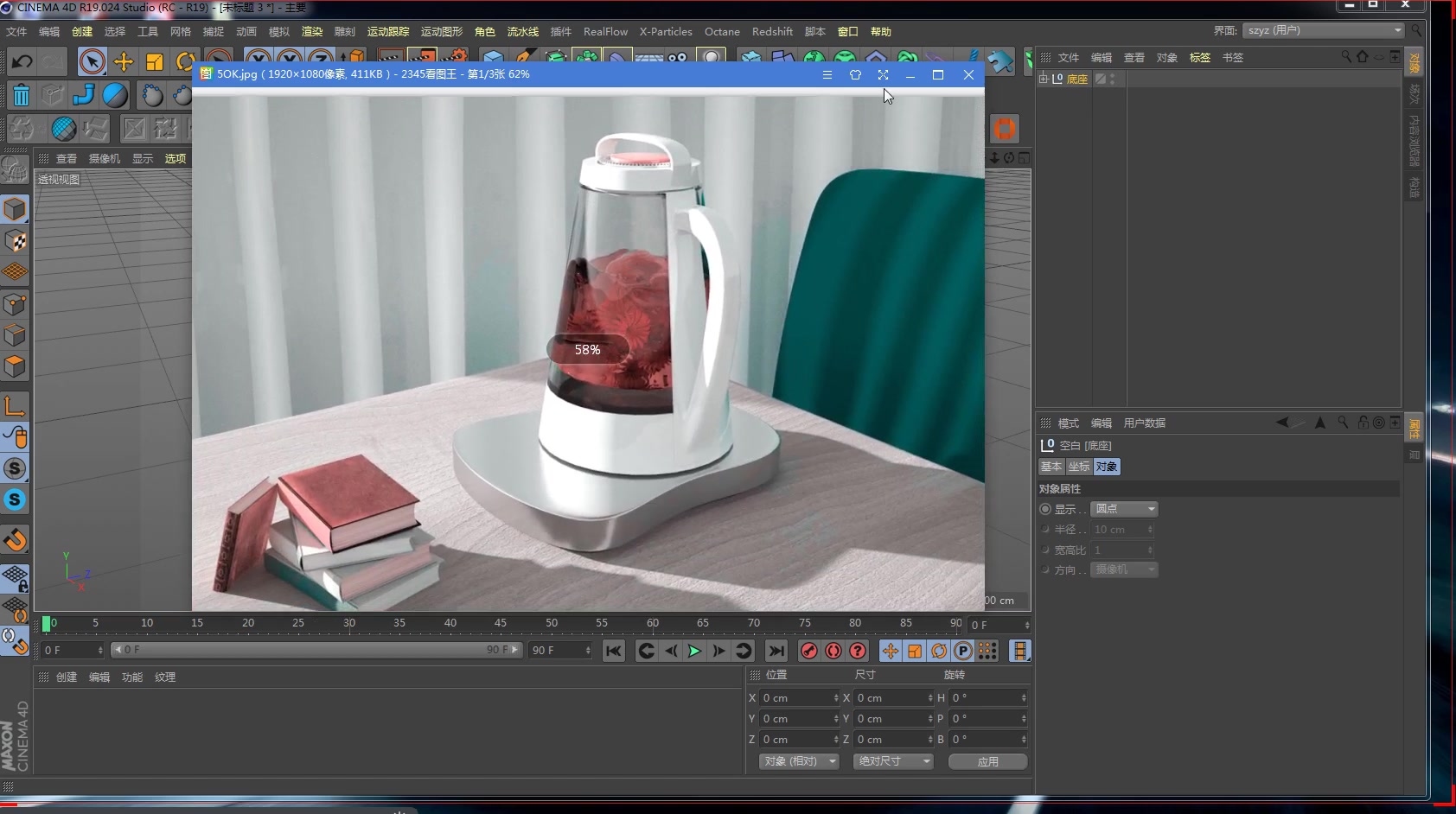Toggle the 显示 option radio circle in 对象属性

(1044, 509)
